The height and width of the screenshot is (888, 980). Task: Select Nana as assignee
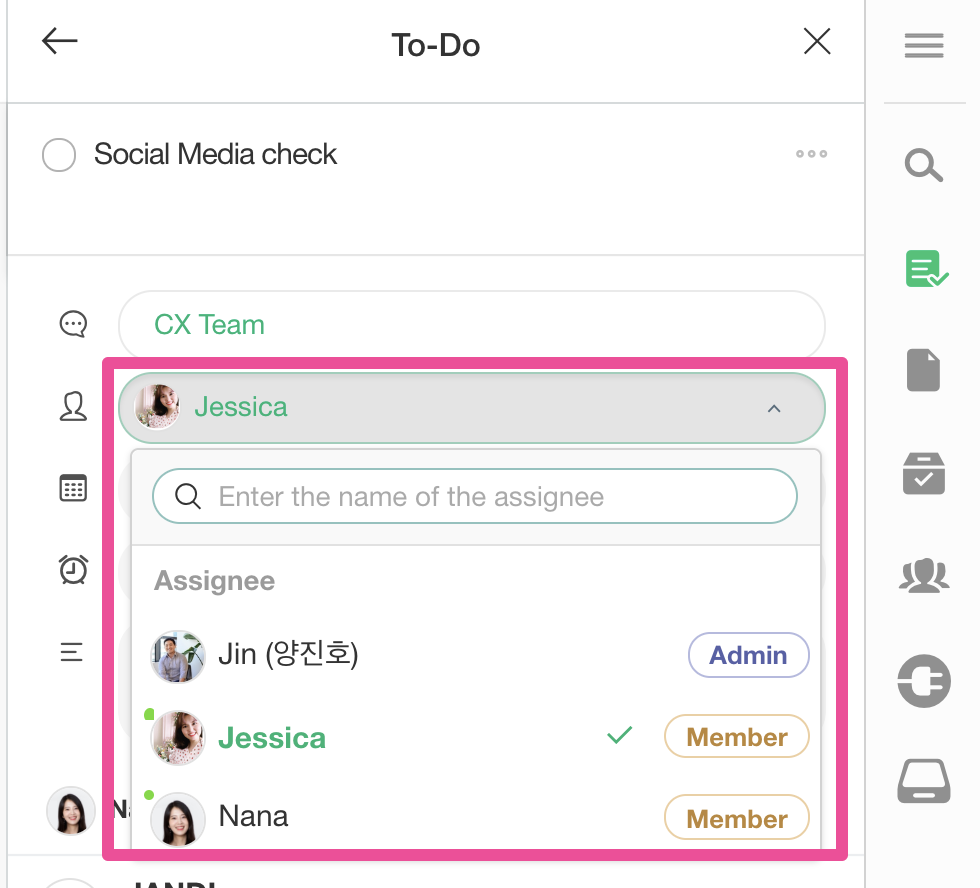pos(476,818)
